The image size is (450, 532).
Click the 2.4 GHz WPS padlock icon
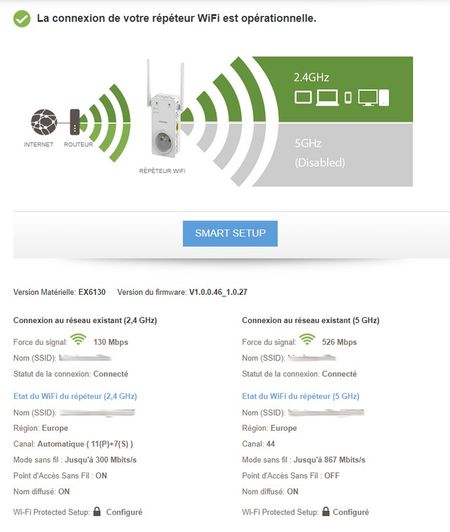97,511
